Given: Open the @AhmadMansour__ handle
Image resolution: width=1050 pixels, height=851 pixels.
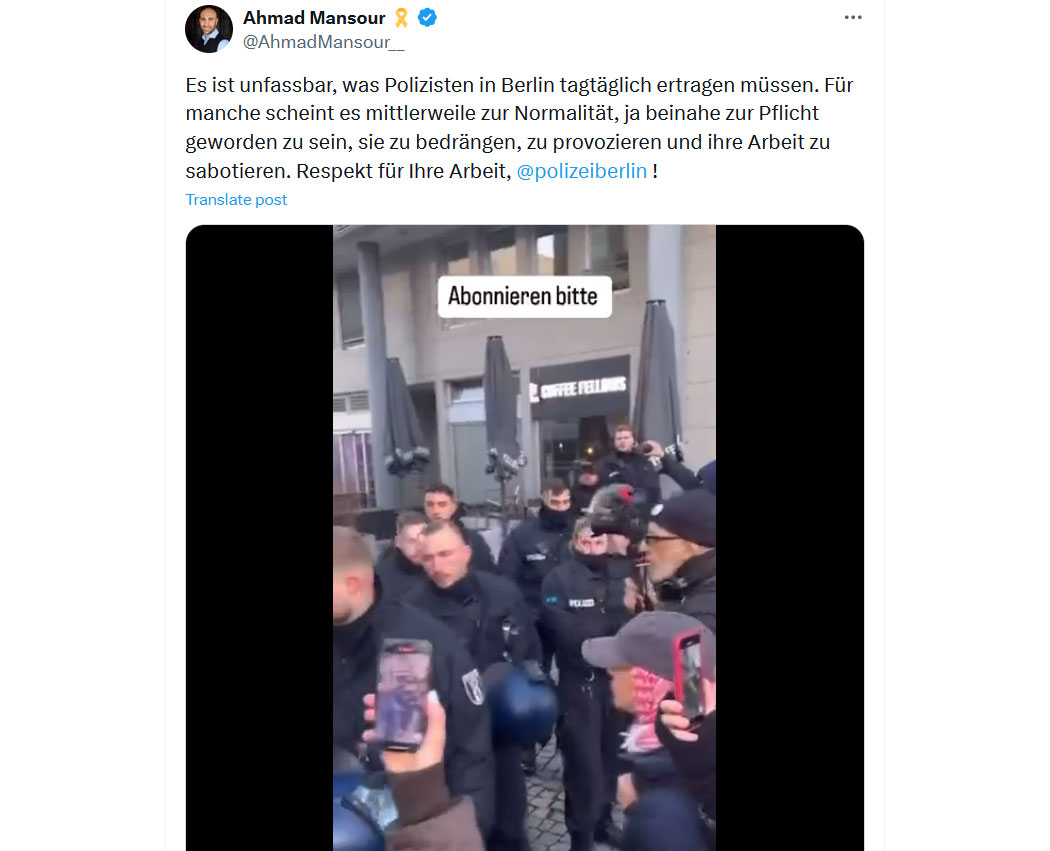Looking at the screenshot, I should click(323, 42).
